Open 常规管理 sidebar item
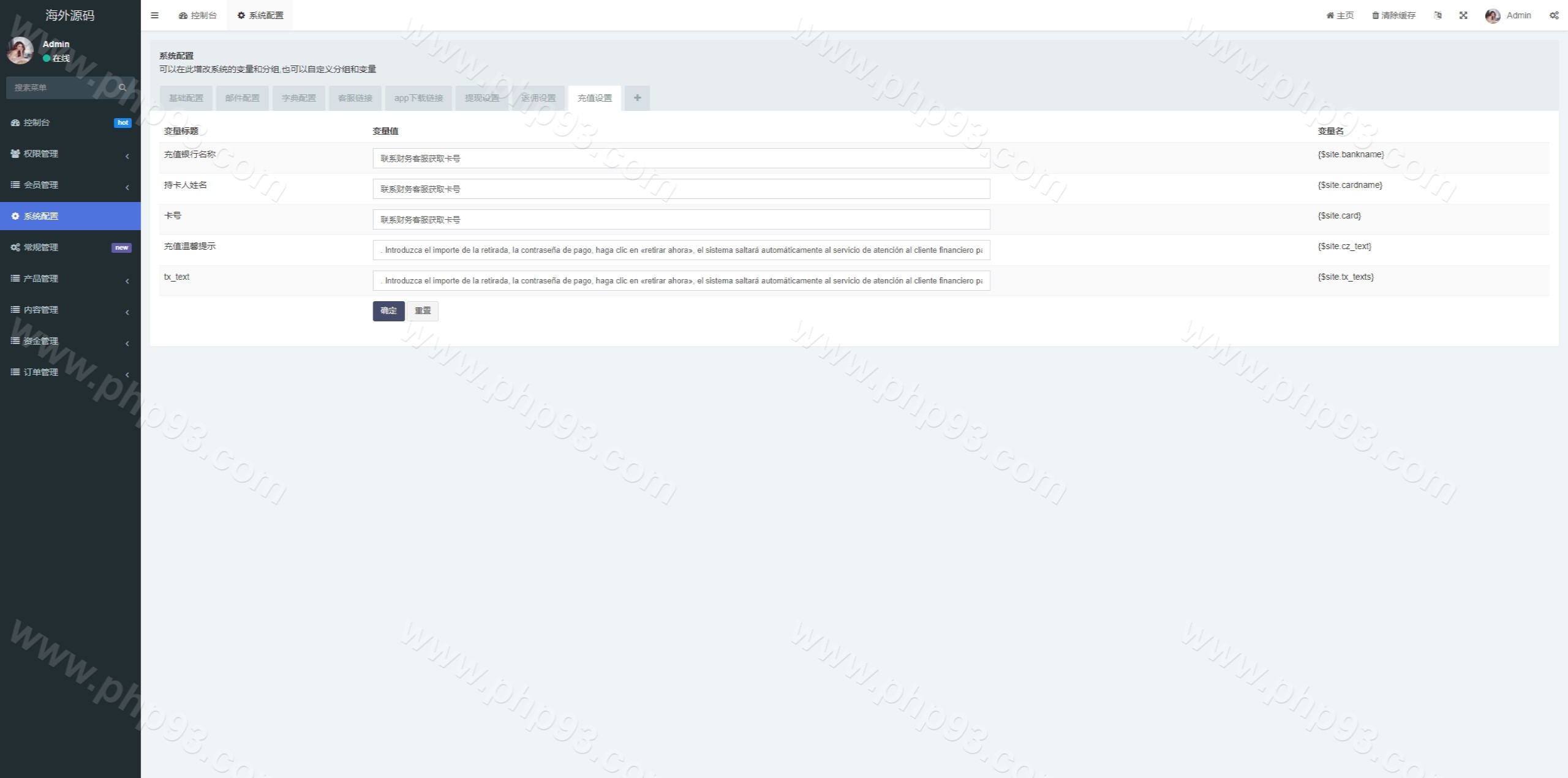1568x778 pixels. tap(70, 247)
